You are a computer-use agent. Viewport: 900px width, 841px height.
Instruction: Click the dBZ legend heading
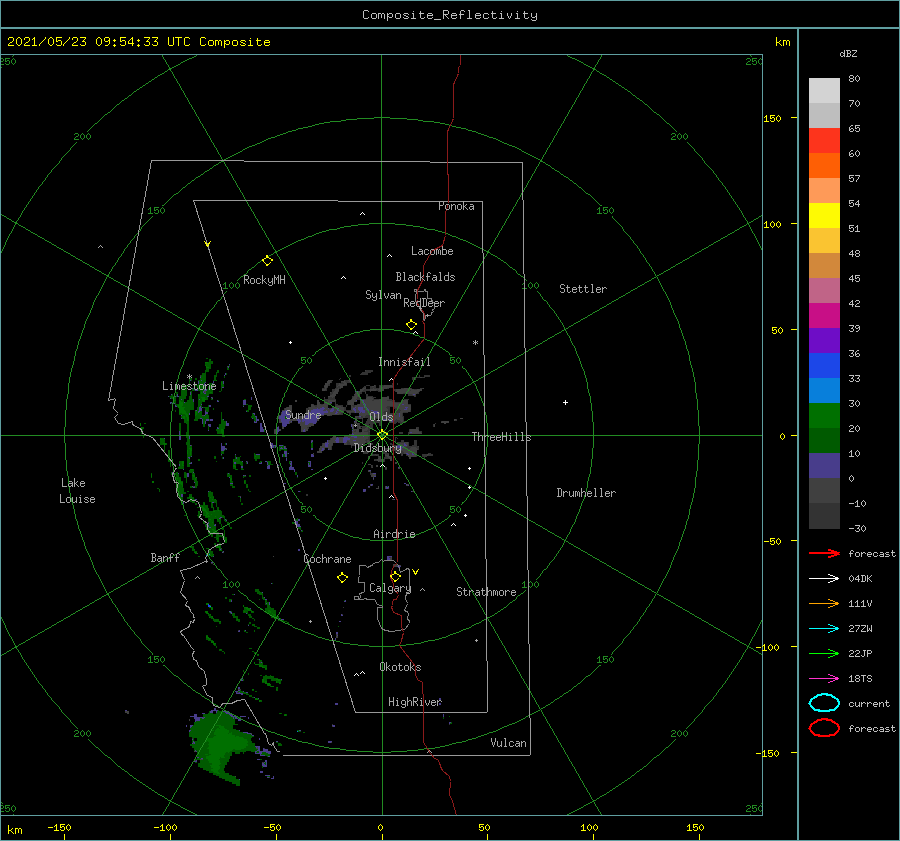click(x=848, y=54)
